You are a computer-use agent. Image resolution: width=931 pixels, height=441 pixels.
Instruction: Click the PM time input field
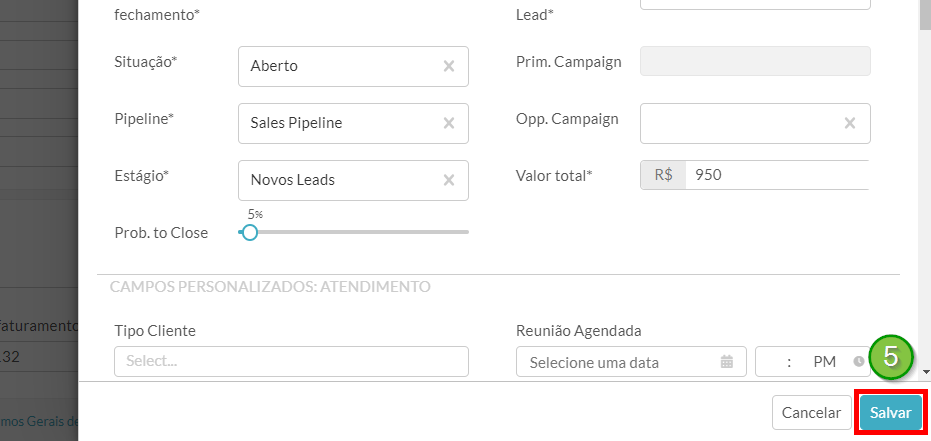point(813,361)
